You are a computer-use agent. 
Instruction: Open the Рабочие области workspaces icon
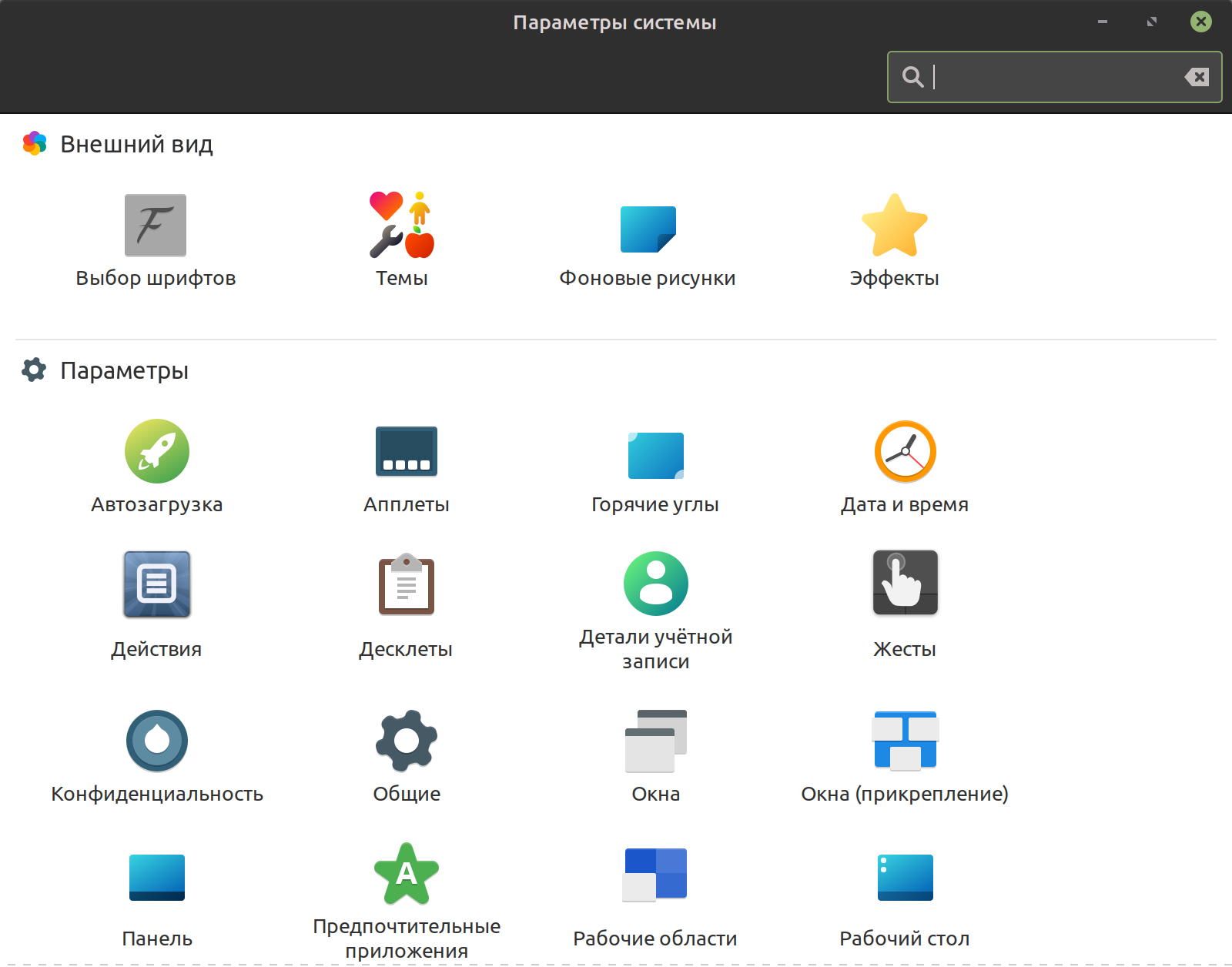[x=654, y=875]
